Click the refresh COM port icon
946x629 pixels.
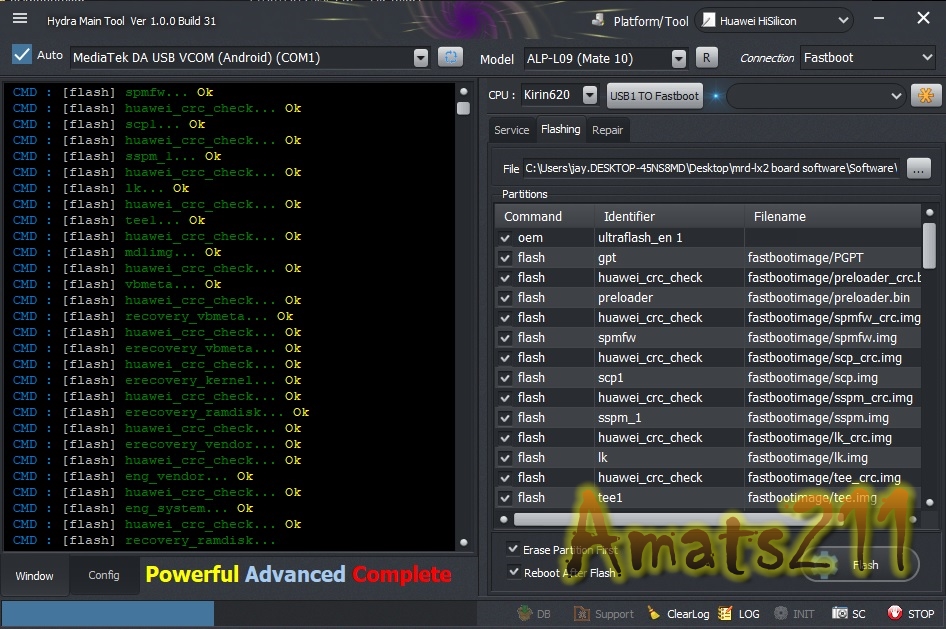(x=450, y=57)
